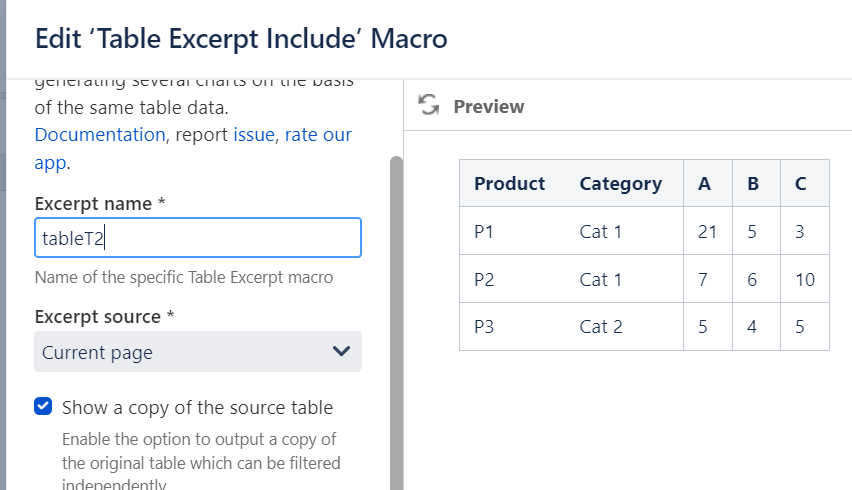Open the Documentation link
852x490 pixels.
[100, 134]
